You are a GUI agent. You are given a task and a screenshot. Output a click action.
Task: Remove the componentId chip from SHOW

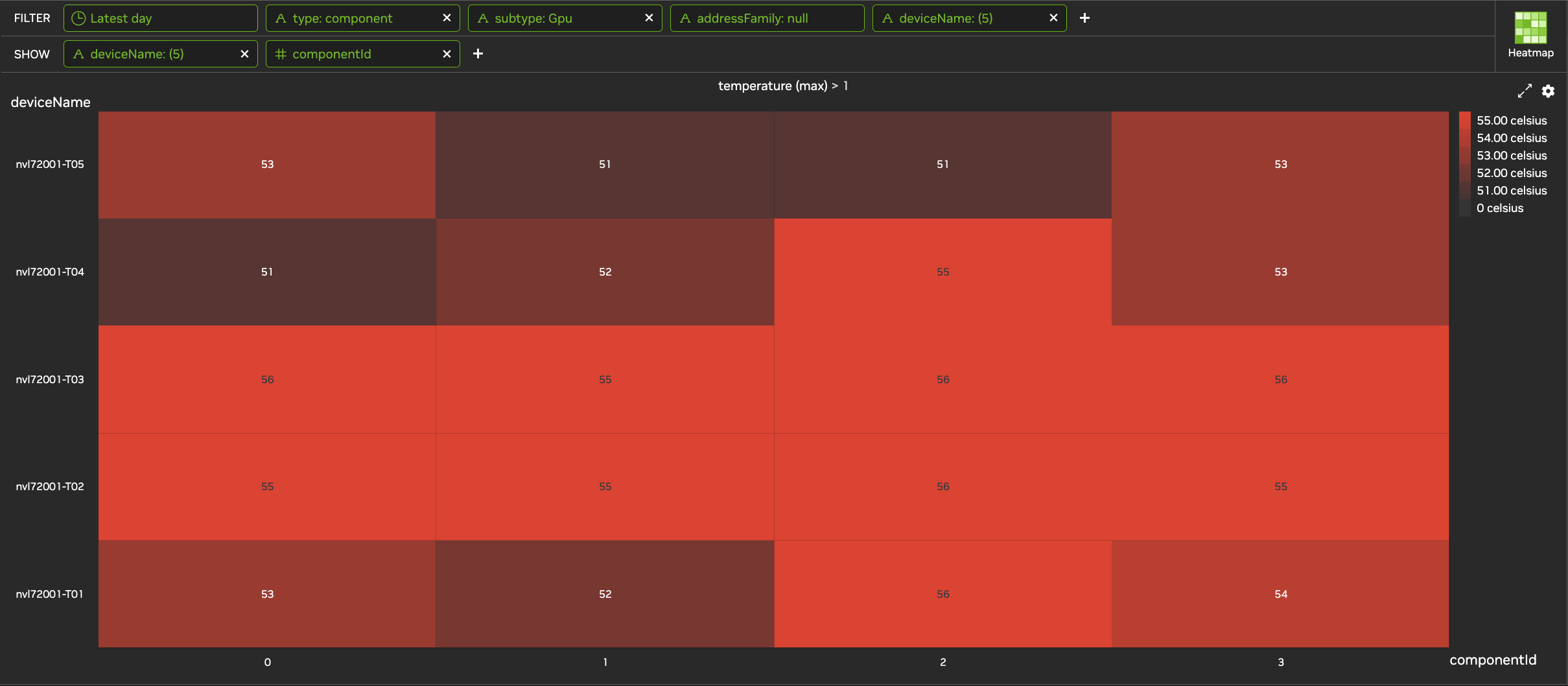pos(447,54)
